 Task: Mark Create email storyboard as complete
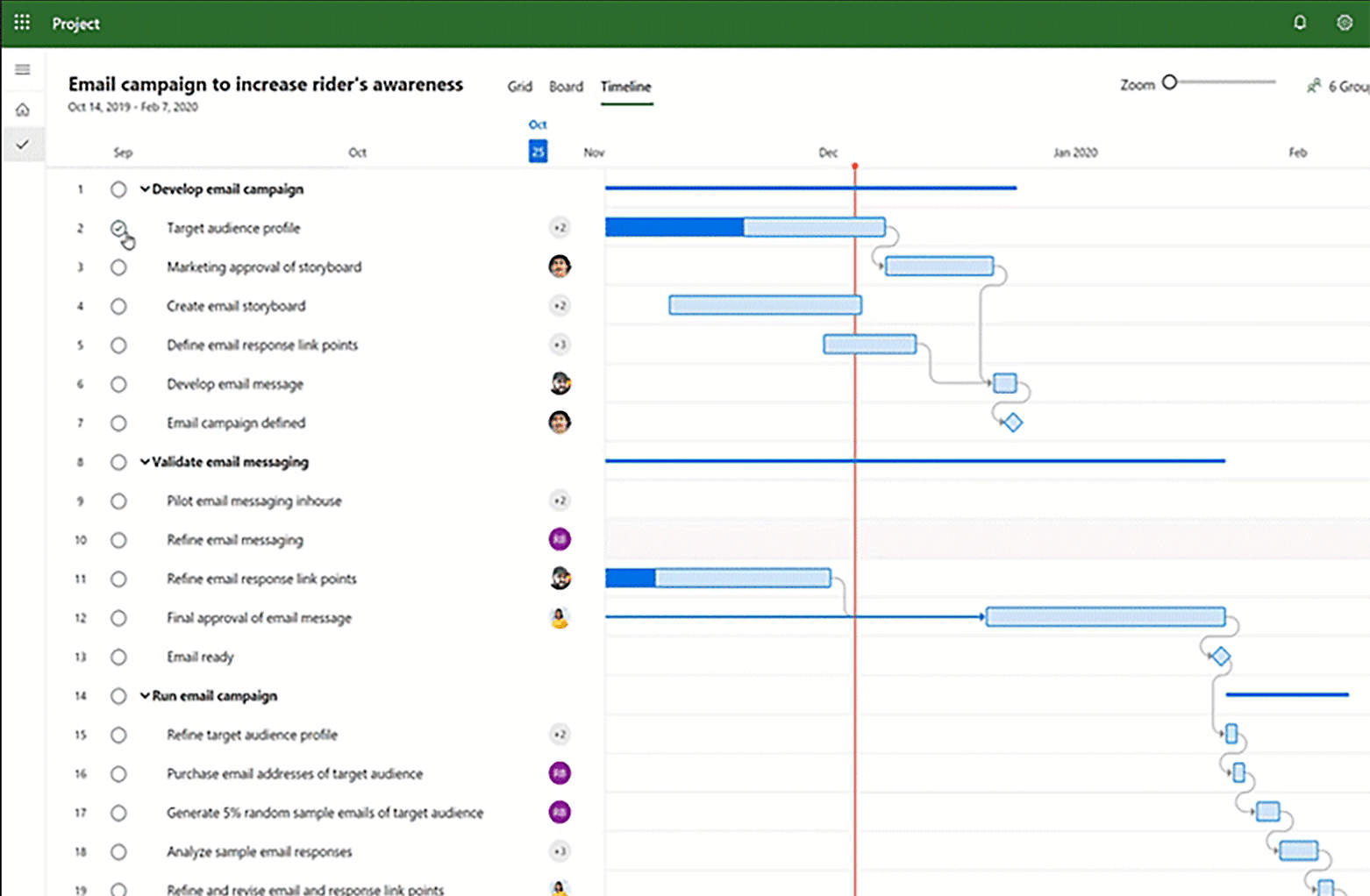coord(119,306)
